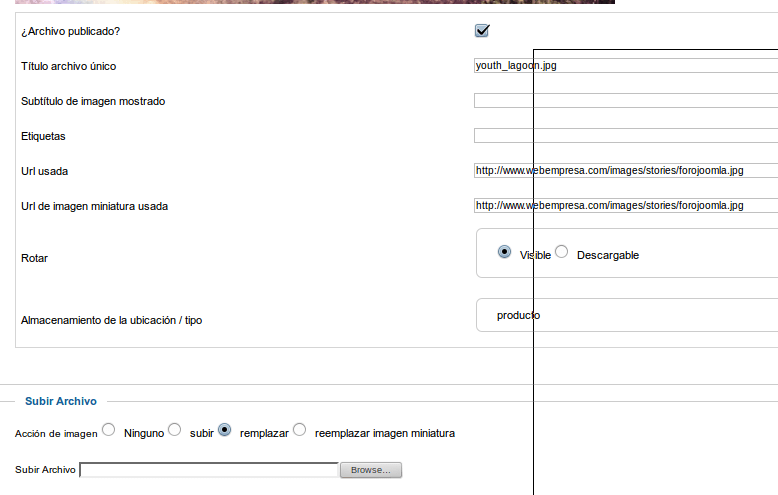Choose 'subir' image action radio
This screenshot has height=495, width=778.
point(175,430)
